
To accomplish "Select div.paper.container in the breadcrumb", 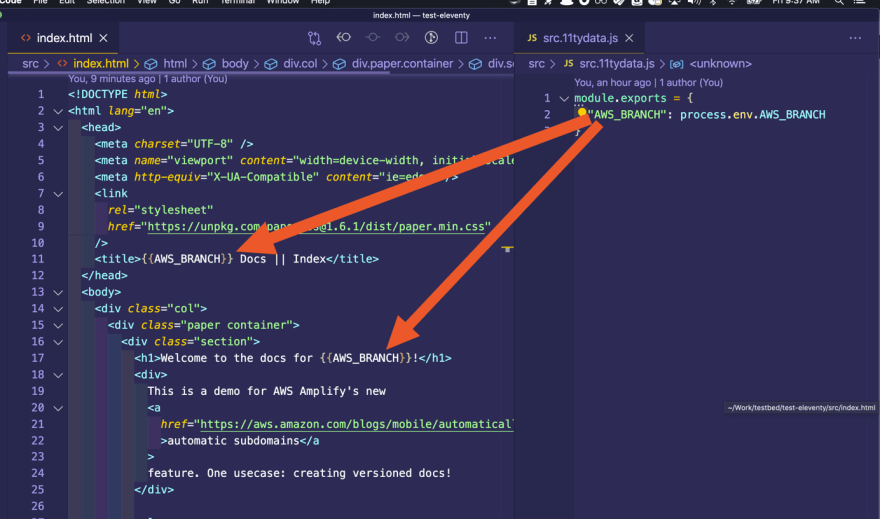I will pyautogui.click(x=402, y=64).
